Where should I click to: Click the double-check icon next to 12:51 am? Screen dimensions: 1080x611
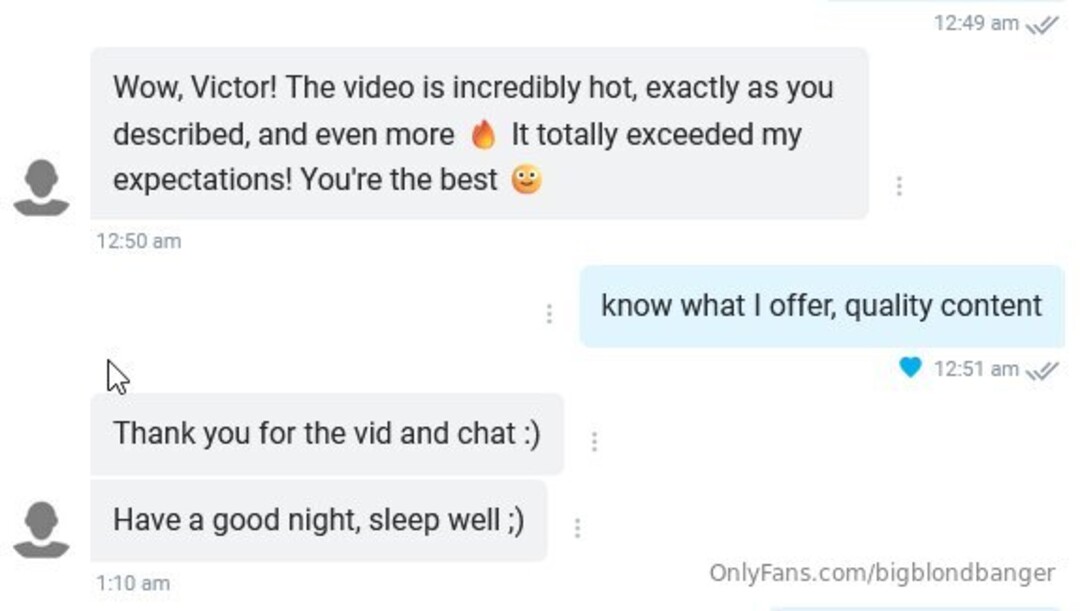pos(1042,370)
